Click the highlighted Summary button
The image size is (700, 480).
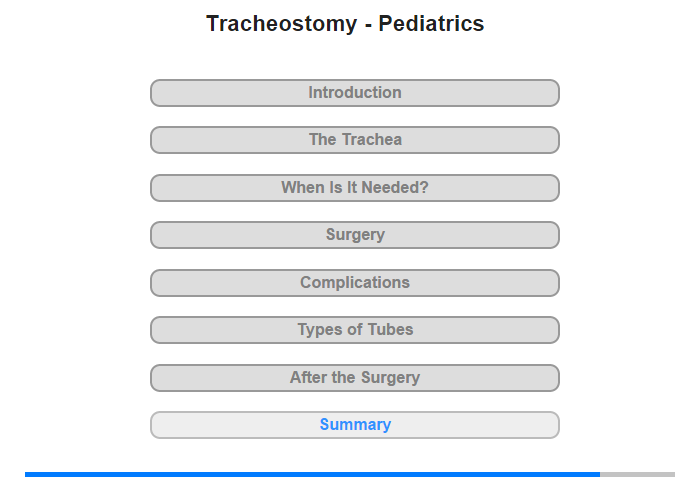point(354,425)
